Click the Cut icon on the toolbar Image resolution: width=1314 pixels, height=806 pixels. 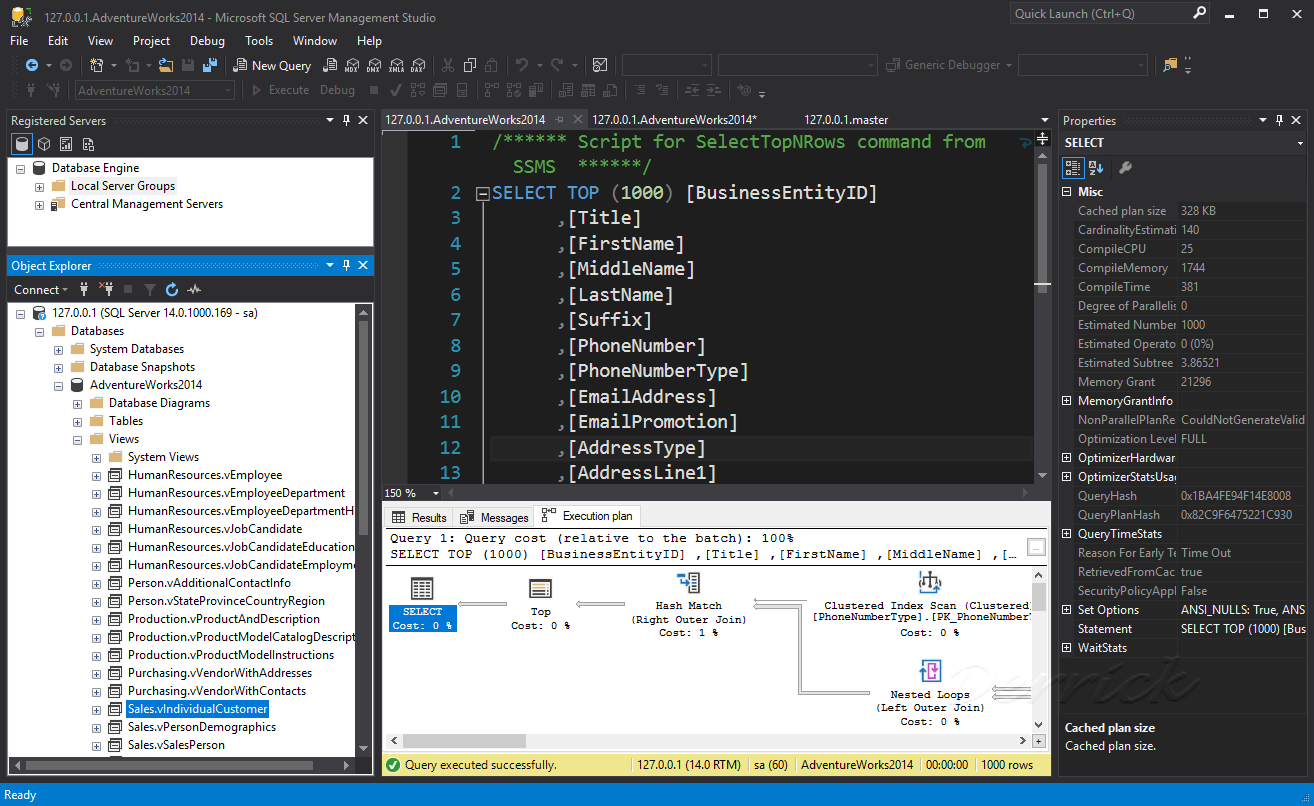click(448, 64)
